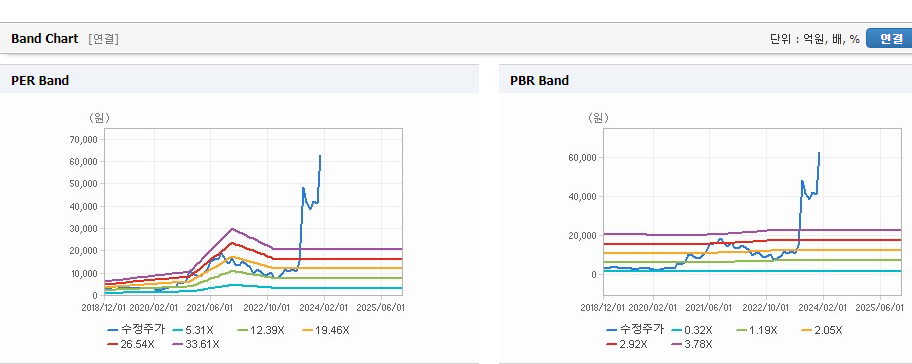
Task: Toggle the 2.05X legend series
Action: click(822, 330)
